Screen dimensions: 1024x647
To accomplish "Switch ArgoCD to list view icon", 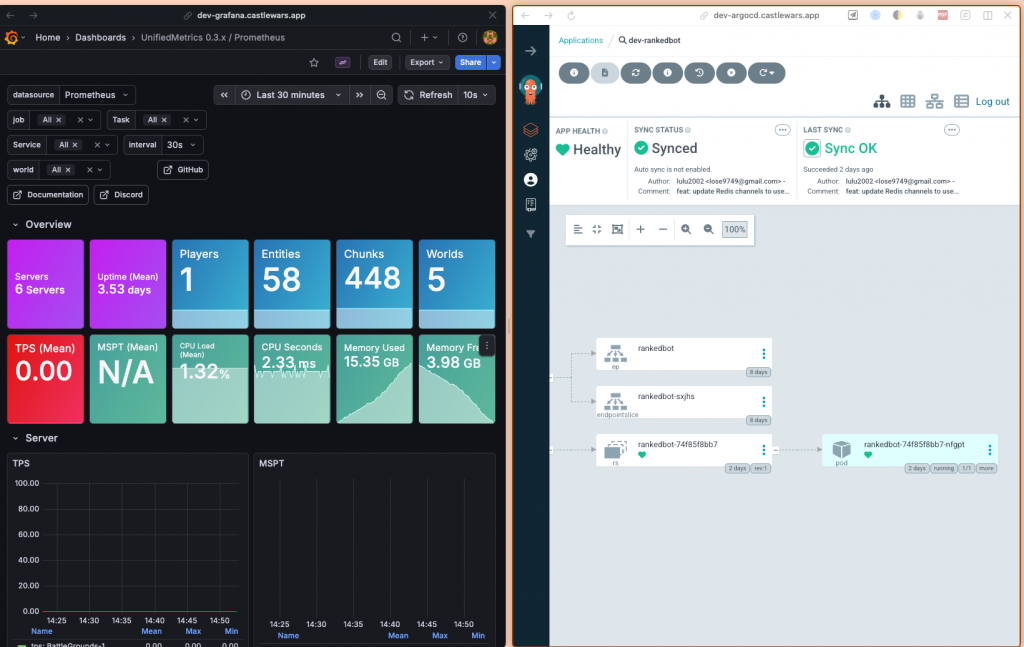I will pos(961,101).
